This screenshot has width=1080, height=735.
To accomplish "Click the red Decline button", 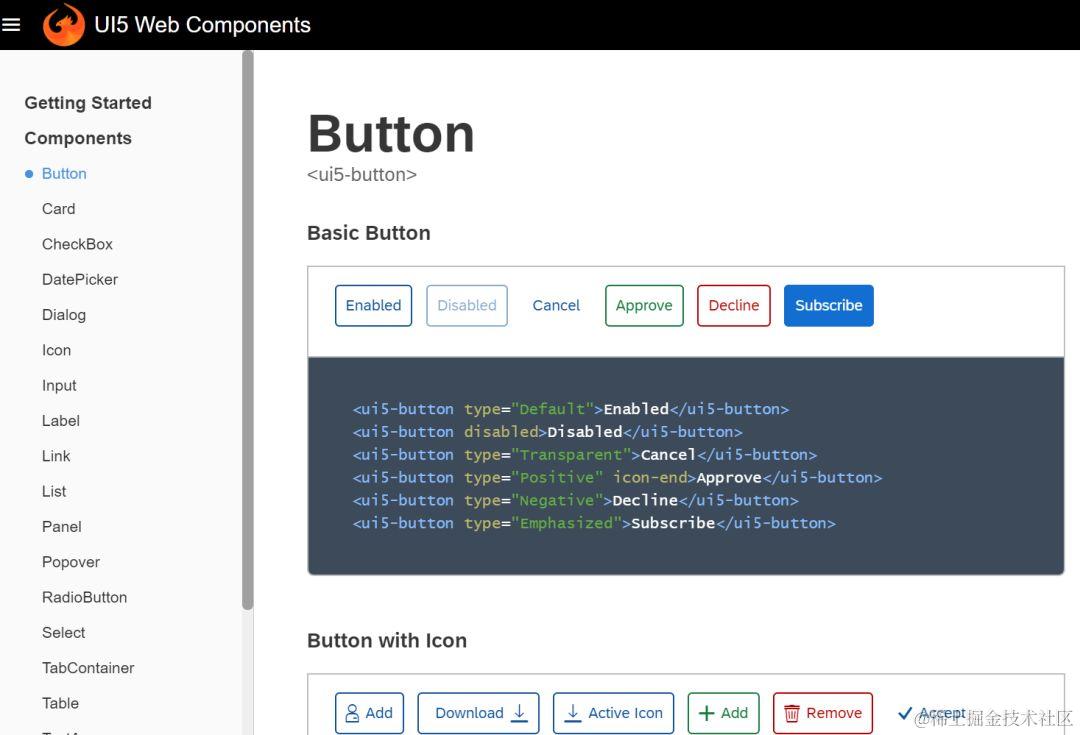I will 734,306.
